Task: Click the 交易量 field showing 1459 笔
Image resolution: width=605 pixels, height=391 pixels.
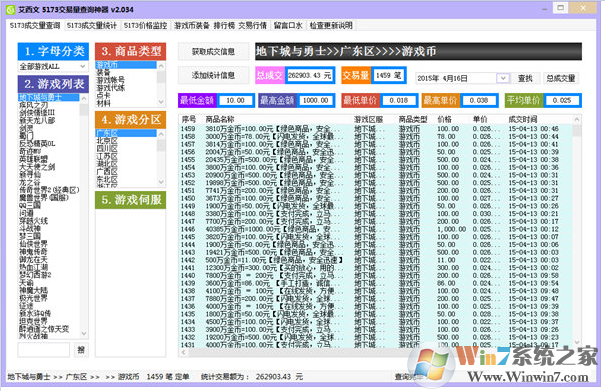Action: tap(389, 75)
